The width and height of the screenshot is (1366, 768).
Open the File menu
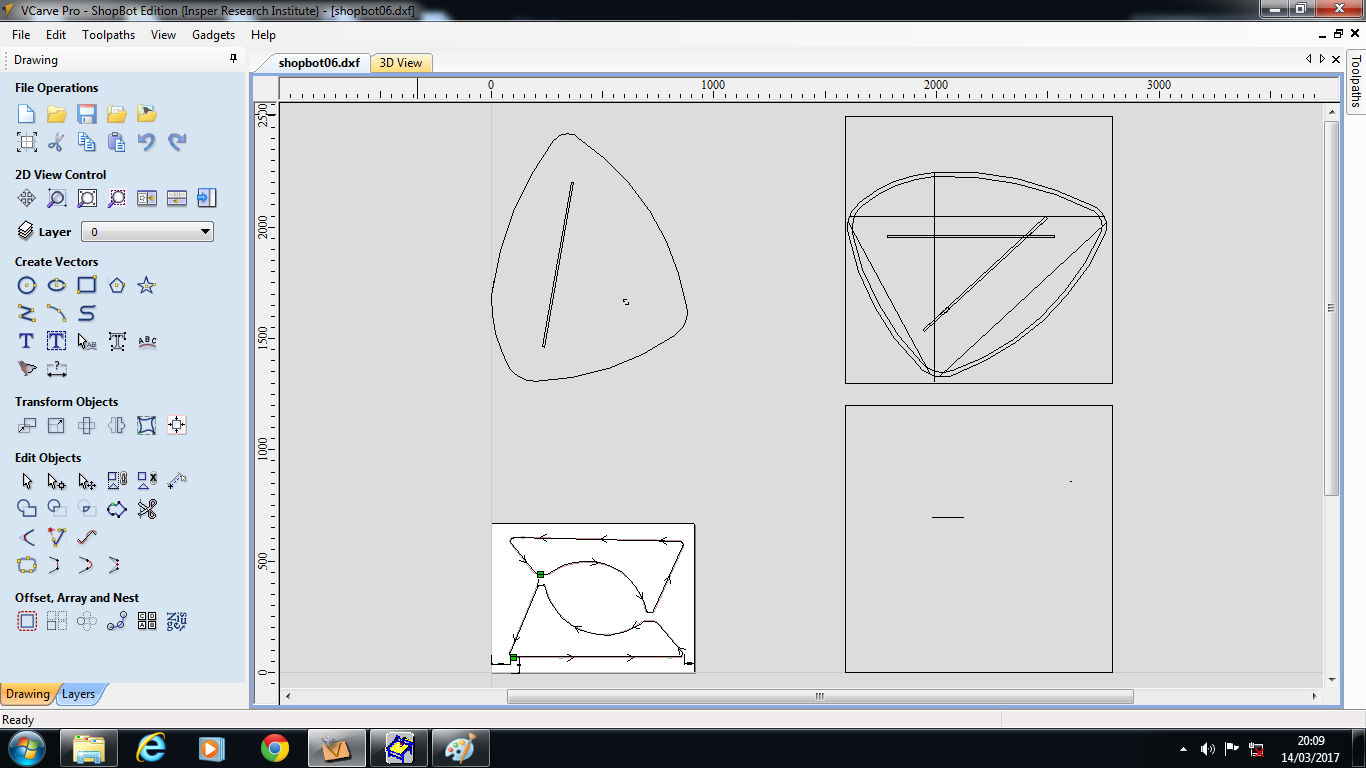pyautogui.click(x=21, y=35)
